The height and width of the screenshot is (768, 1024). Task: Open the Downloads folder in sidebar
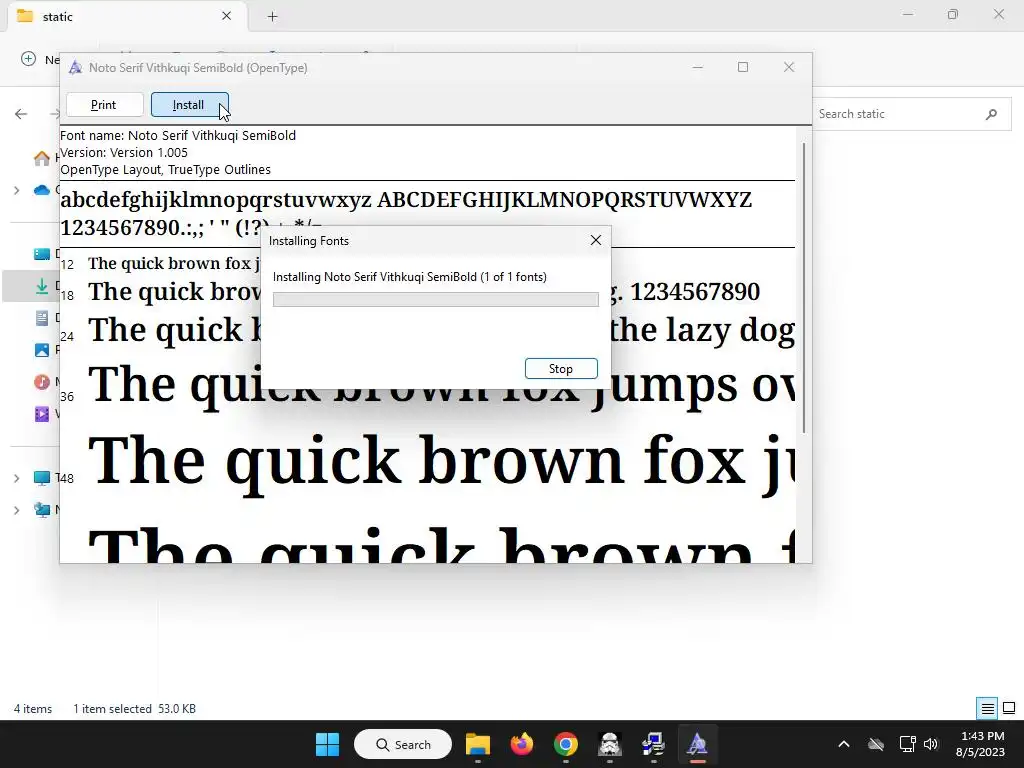pos(42,286)
